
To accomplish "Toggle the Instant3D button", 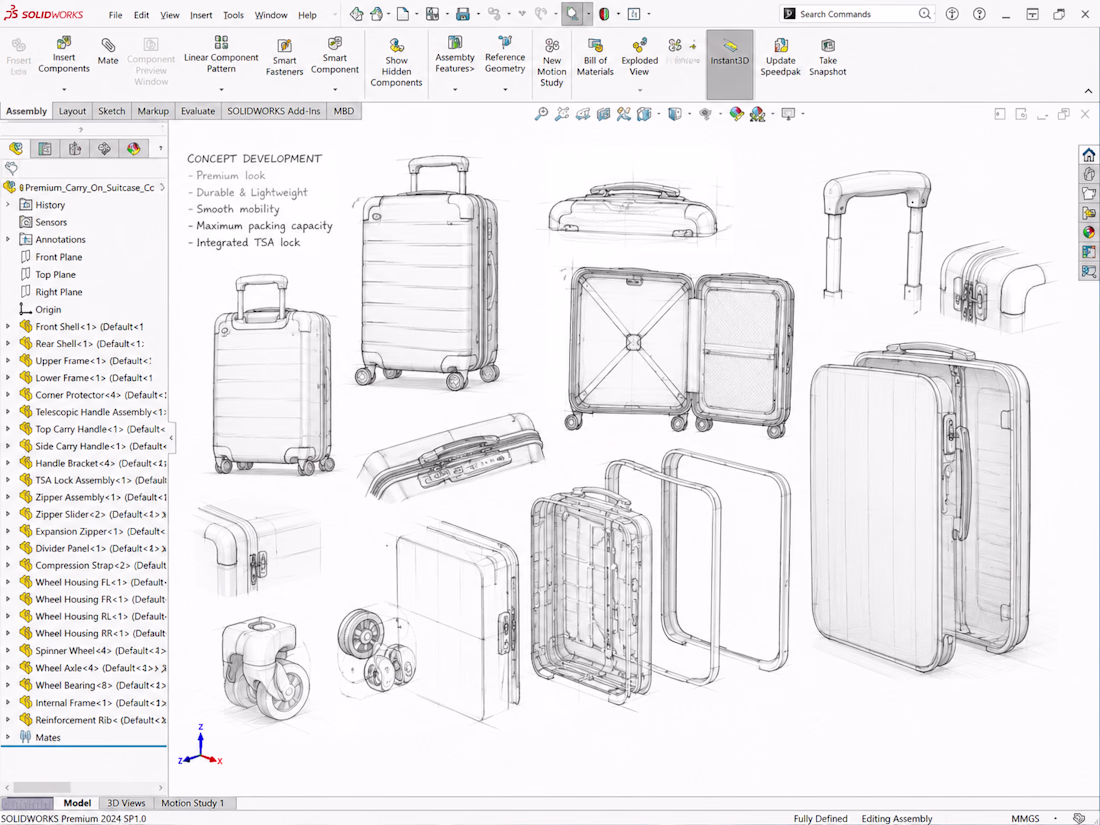I will (x=730, y=65).
